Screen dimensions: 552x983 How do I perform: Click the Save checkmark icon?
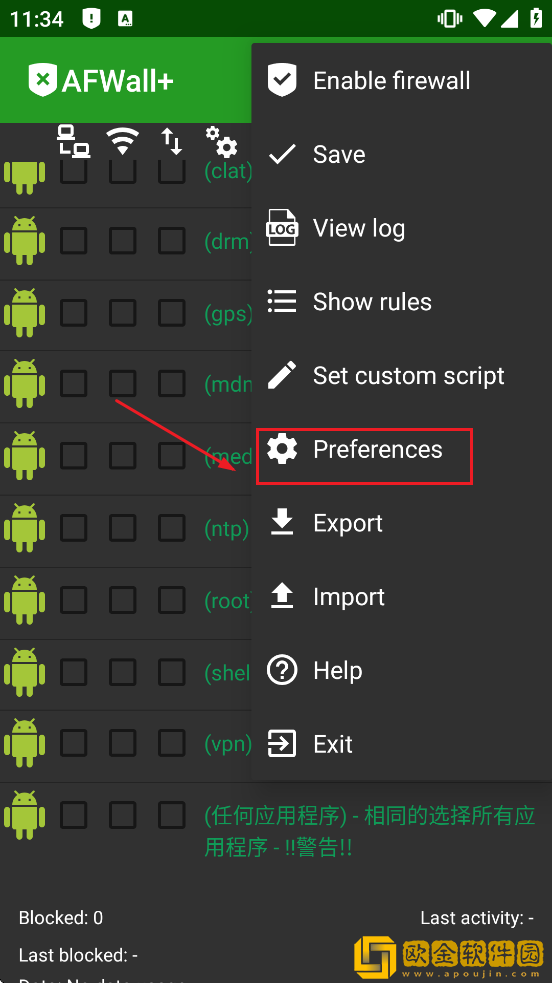click(x=282, y=154)
